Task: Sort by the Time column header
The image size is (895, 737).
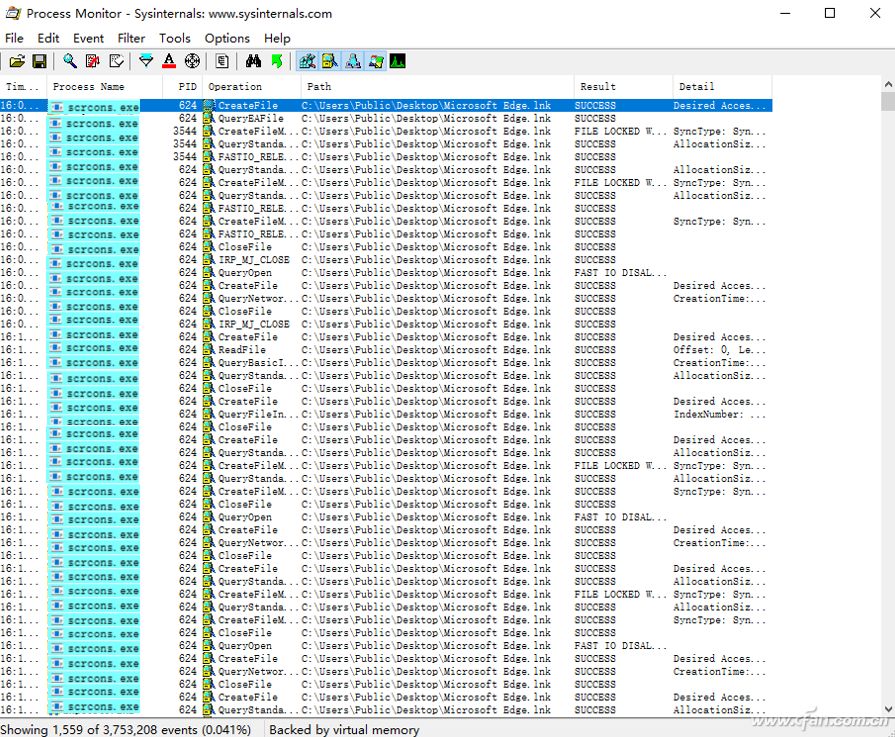Action: [x=23, y=87]
